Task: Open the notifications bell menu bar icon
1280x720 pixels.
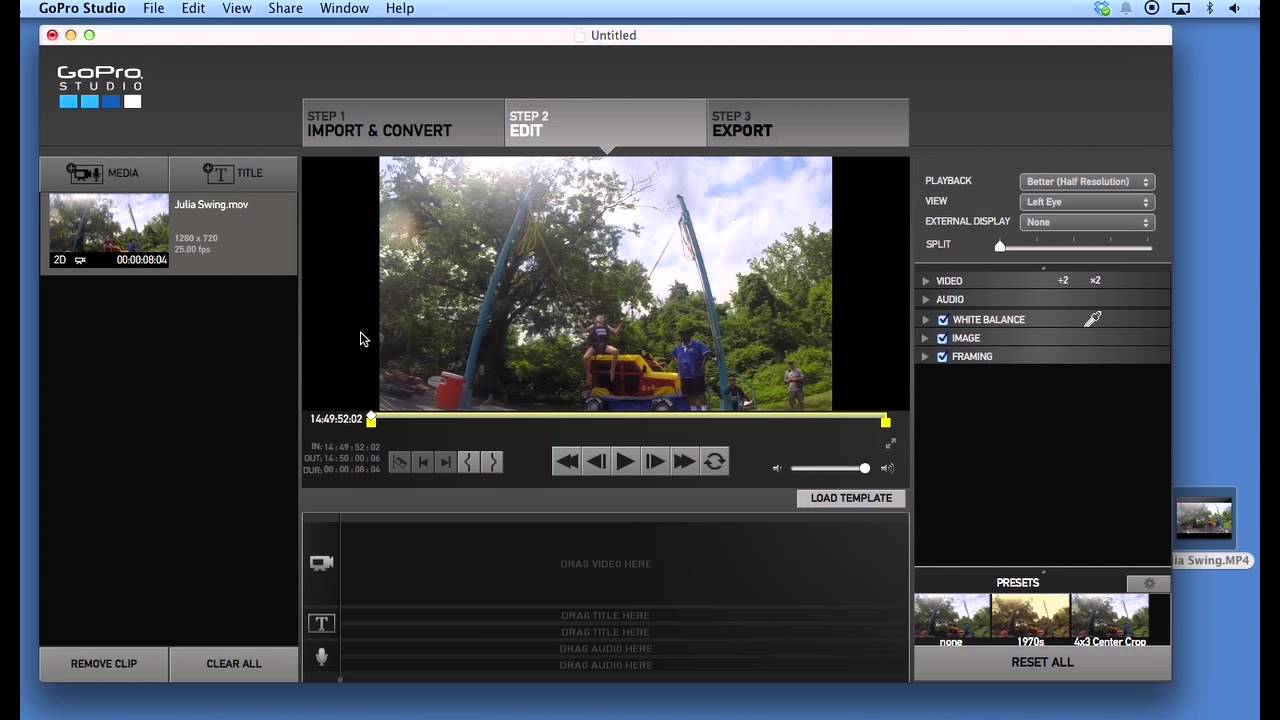Action: (1127, 8)
